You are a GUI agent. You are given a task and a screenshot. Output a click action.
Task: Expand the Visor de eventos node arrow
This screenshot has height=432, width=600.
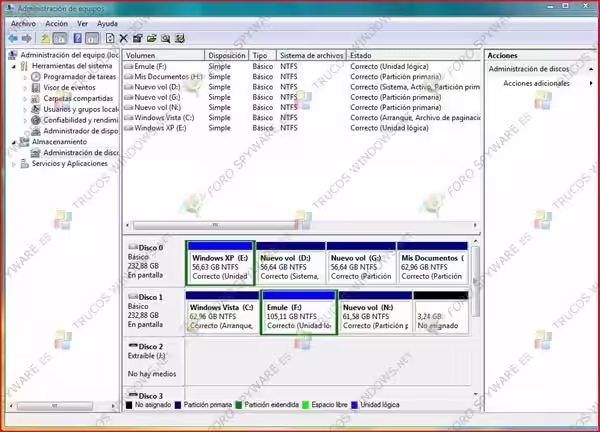pyautogui.click(x=25, y=88)
